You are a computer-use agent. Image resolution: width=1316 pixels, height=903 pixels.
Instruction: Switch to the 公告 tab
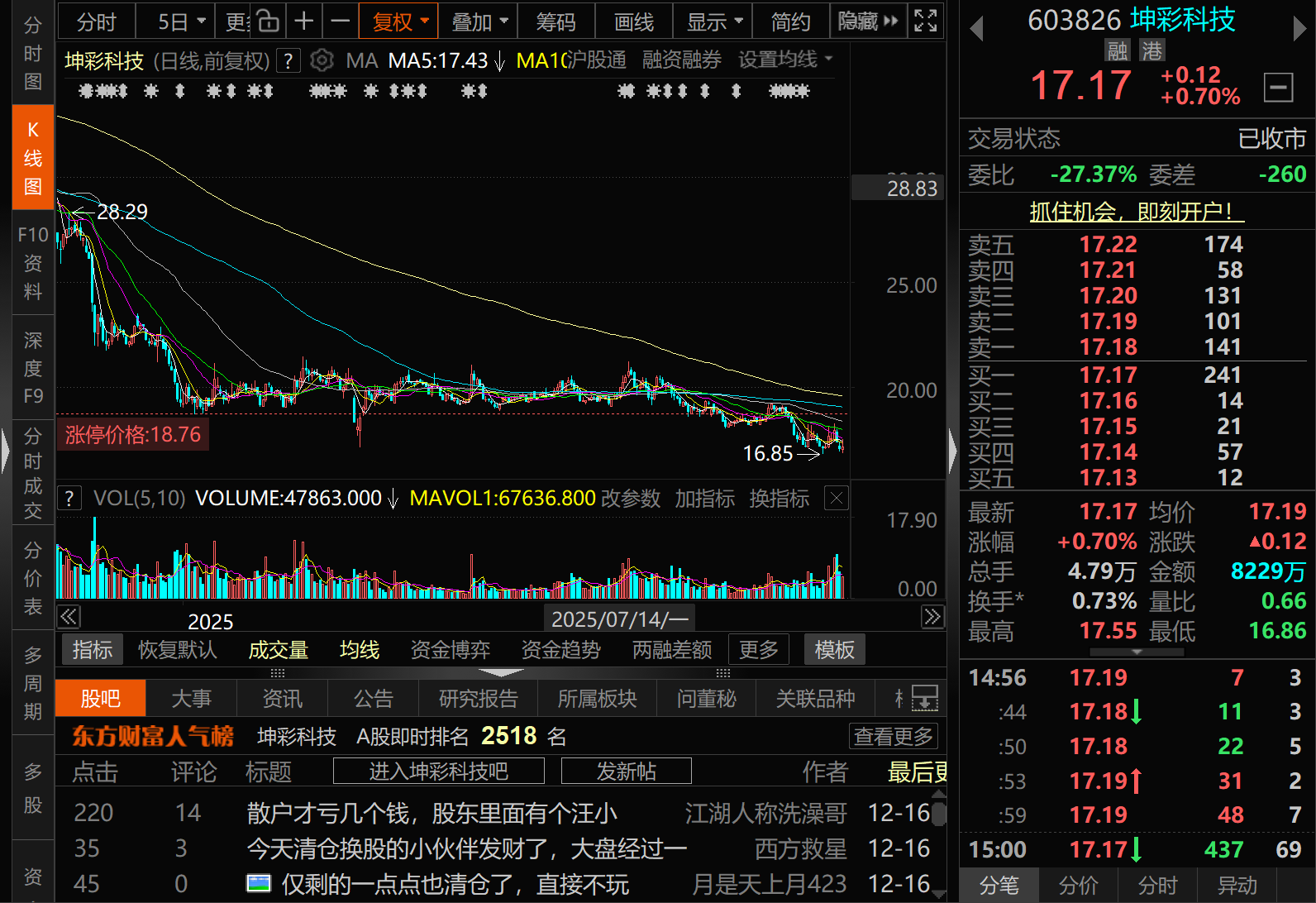373,699
